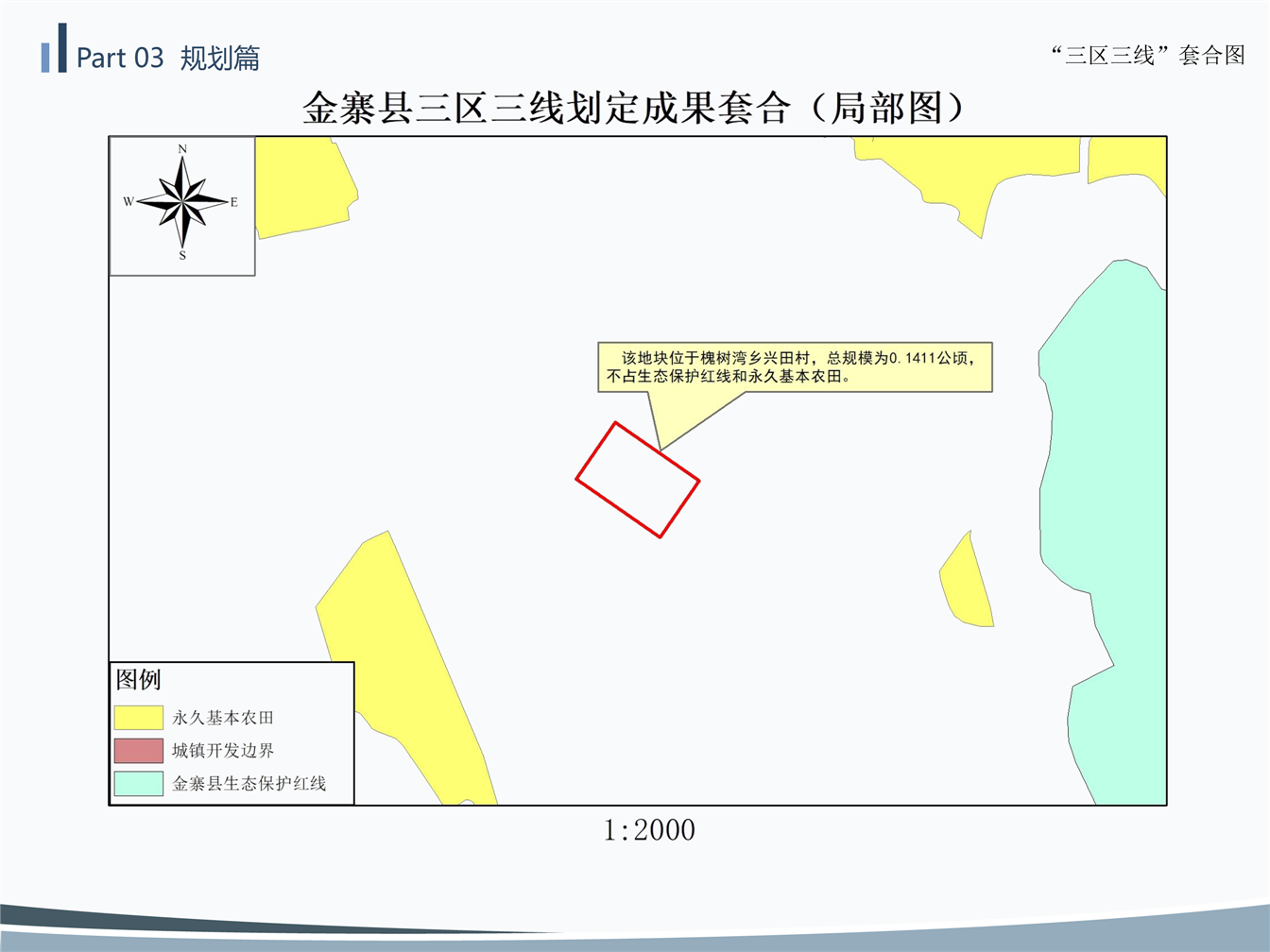Click the yellow 永久基本农田 legend swatch
Image resolution: width=1270 pixels, height=952 pixels.
coord(139,718)
